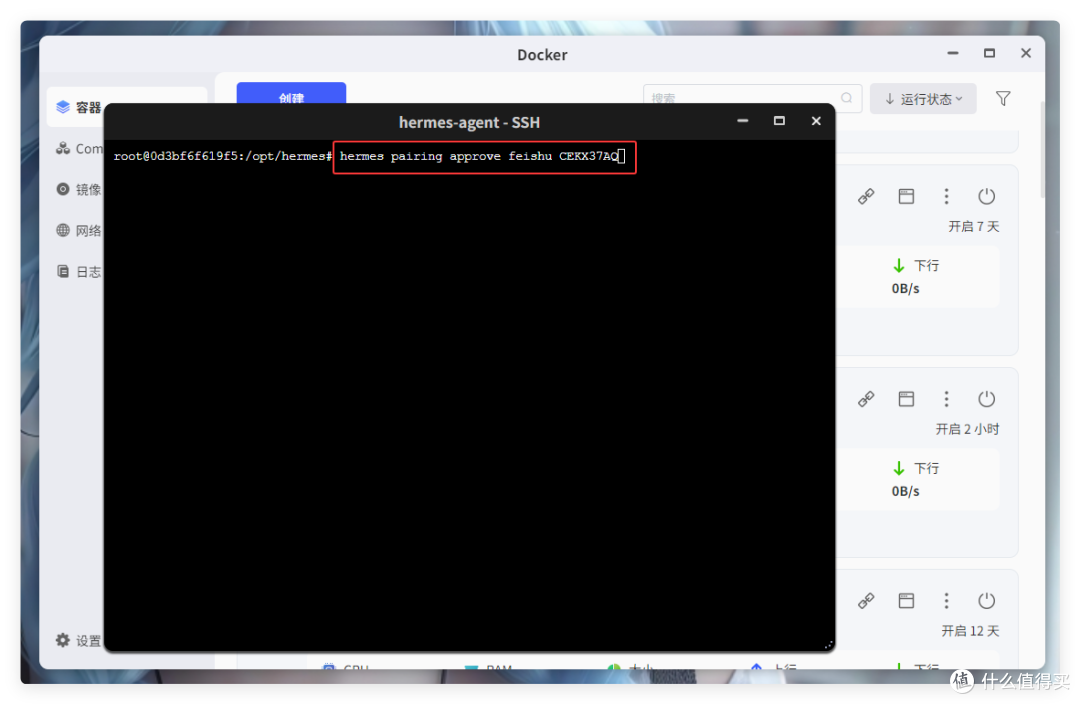Maximize the Docker window

click(x=989, y=53)
